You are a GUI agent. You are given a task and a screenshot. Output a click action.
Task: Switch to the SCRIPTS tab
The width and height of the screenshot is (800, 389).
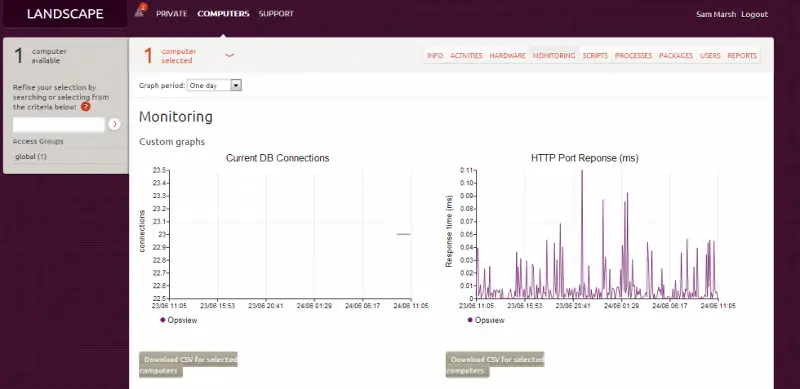point(595,56)
